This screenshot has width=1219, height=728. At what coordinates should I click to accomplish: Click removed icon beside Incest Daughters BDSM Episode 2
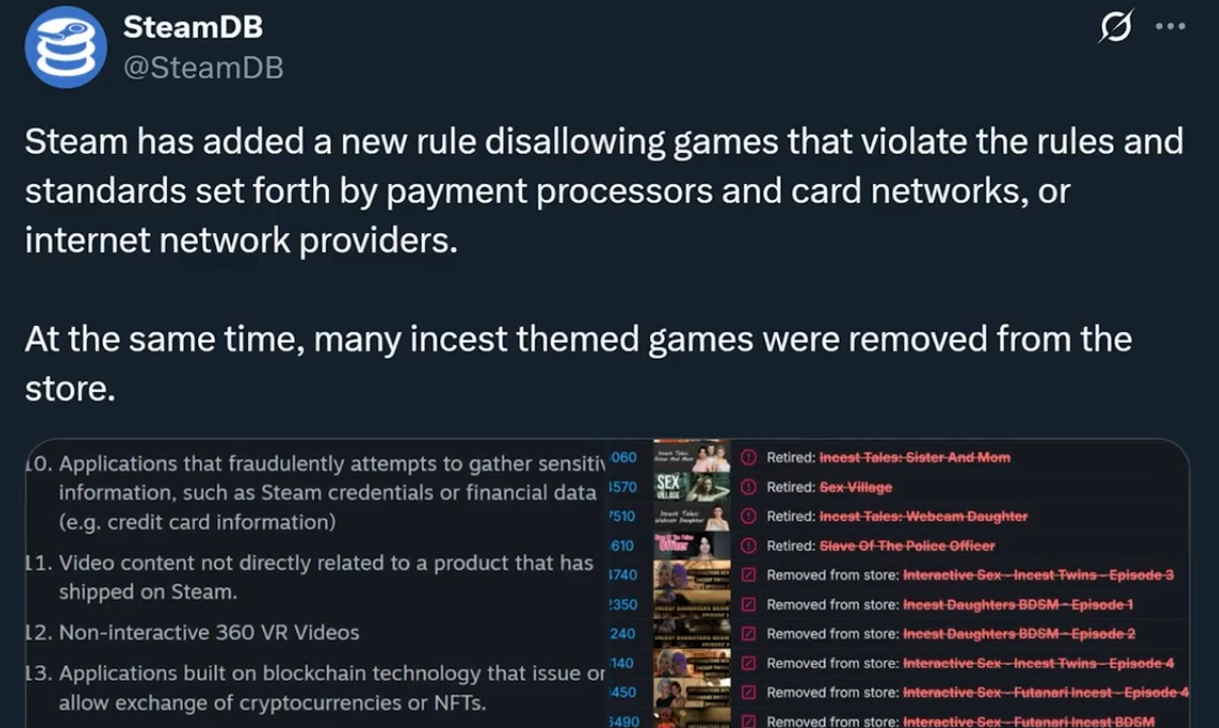tap(748, 633)
